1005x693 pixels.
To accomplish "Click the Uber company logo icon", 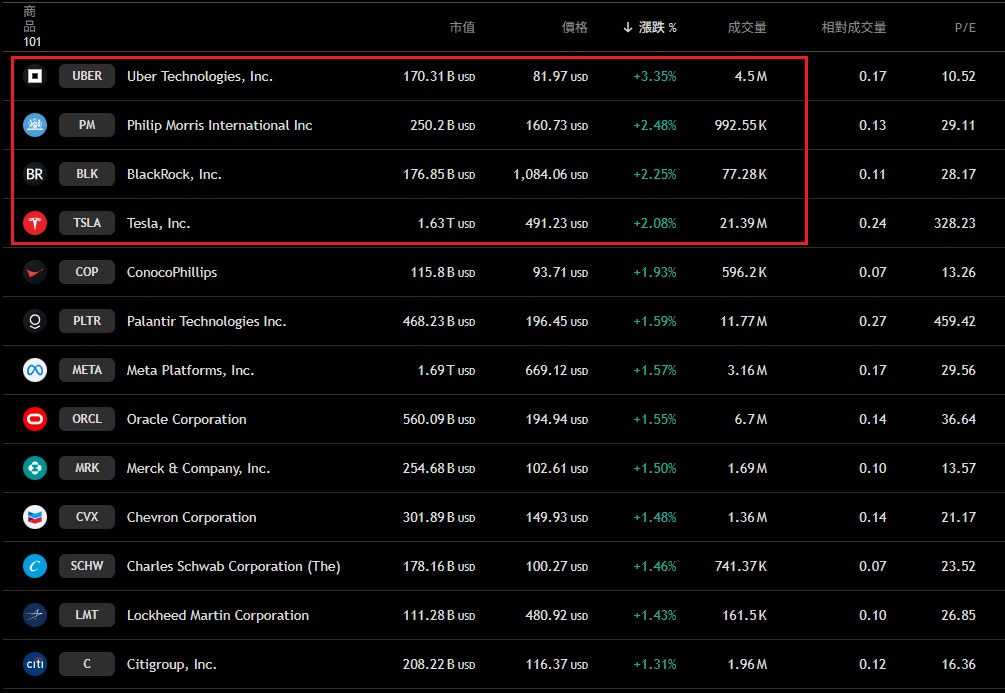I will point(35,76).
